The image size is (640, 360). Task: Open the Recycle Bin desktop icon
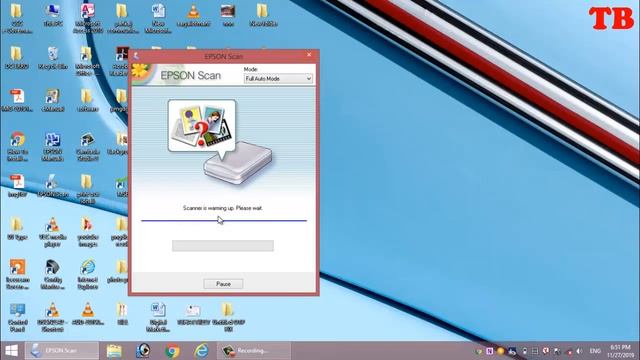coord(53,58)
